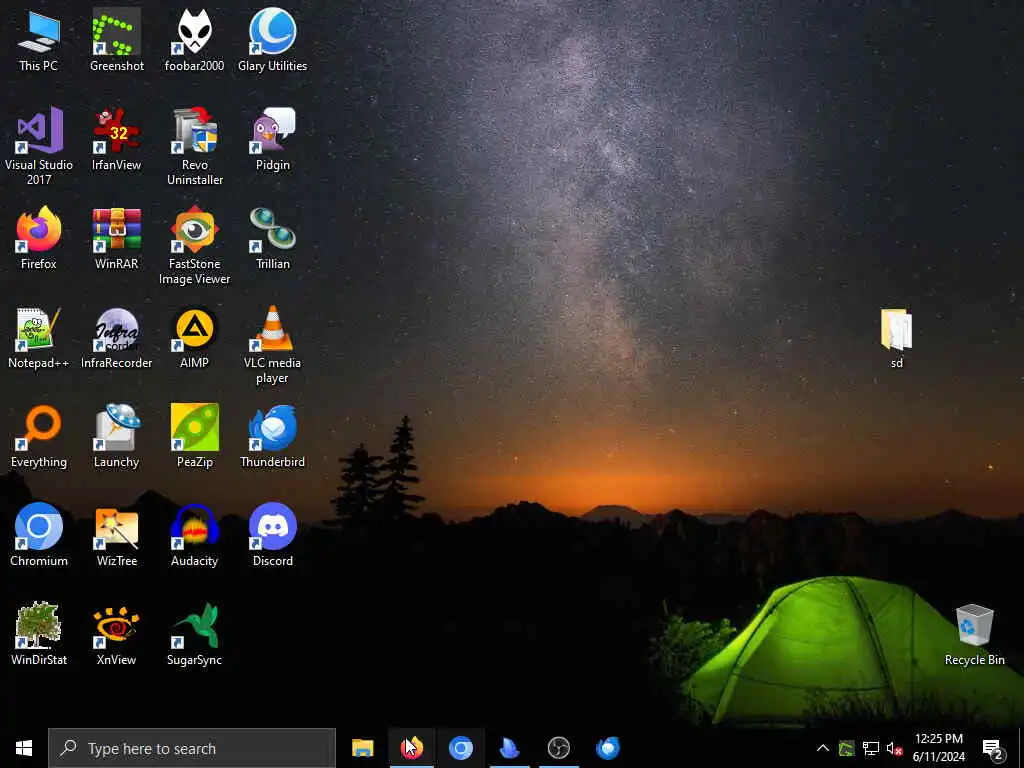The height and width of the screenshot is (768, 1024).
Task: Select the foobar2000 shortcut
Action: pos(195,39)
